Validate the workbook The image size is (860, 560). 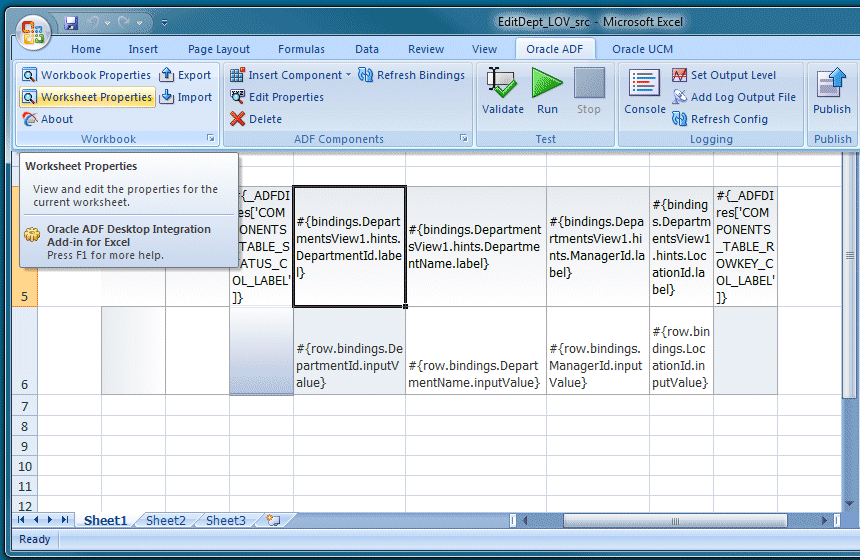tap(502, 91)
